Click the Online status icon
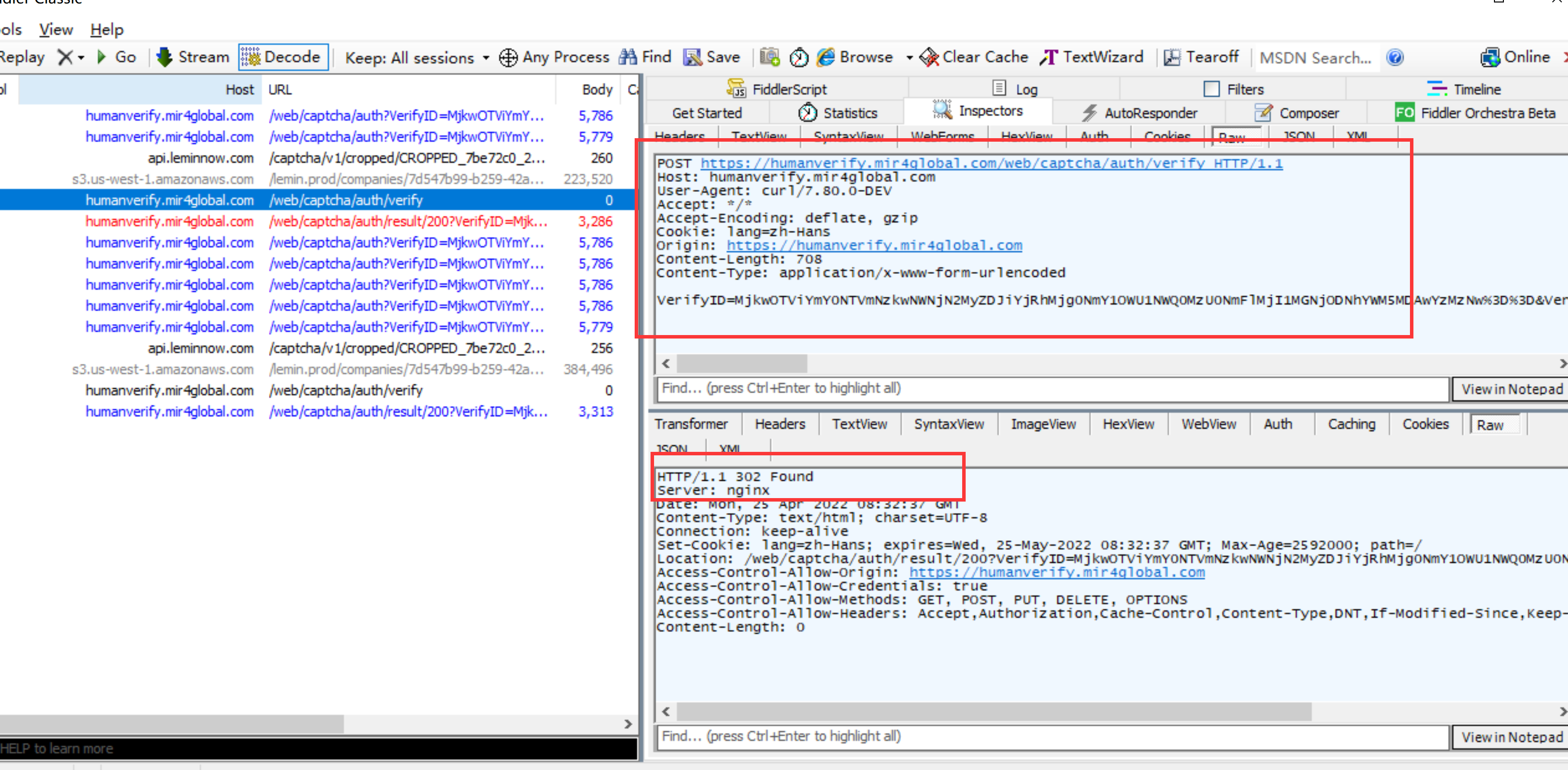 (1490, 57)
